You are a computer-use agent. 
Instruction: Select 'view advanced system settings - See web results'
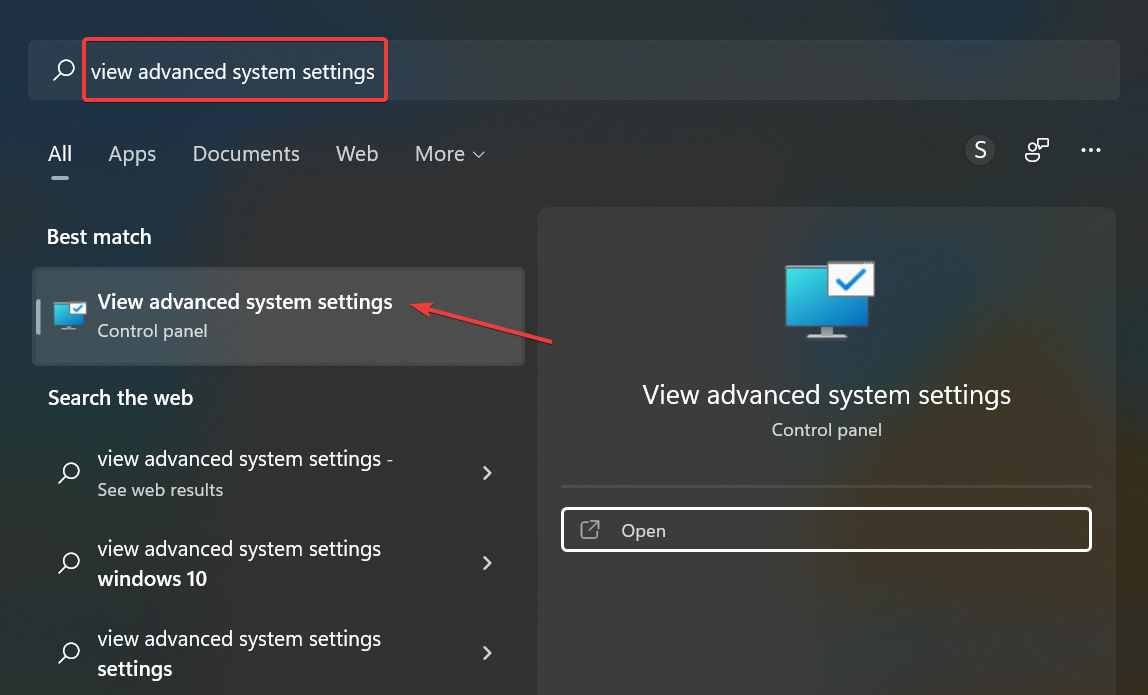point(279,473)
